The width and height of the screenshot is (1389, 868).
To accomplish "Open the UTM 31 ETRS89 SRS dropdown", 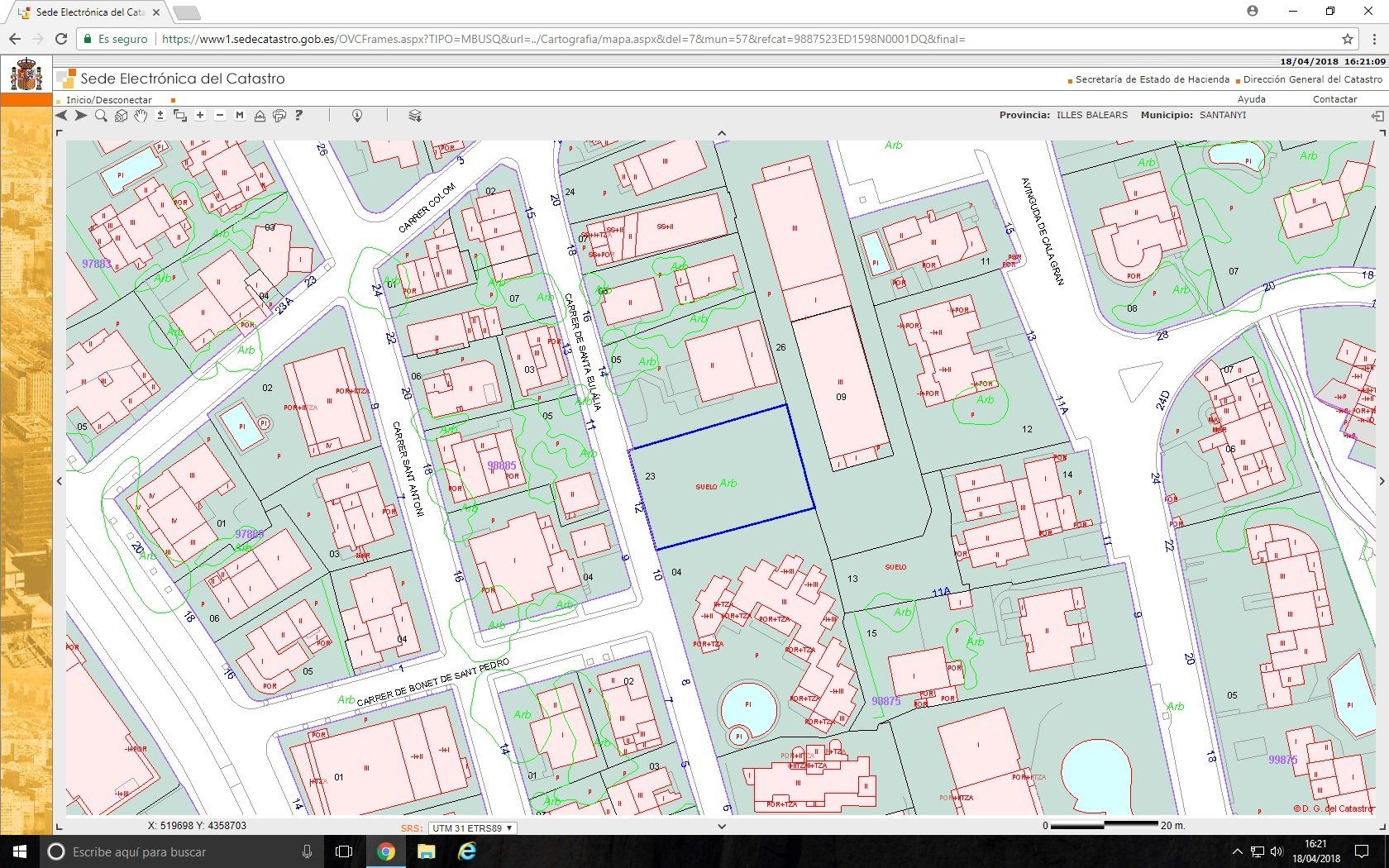I will click(x=472, y=827).
